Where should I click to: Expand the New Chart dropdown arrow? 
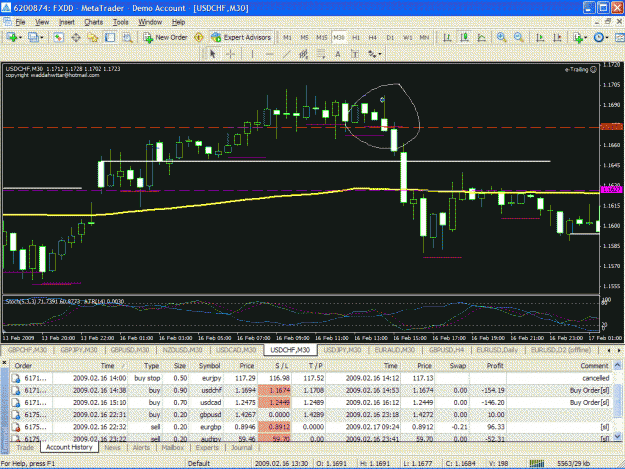click(x=20, y=38)
